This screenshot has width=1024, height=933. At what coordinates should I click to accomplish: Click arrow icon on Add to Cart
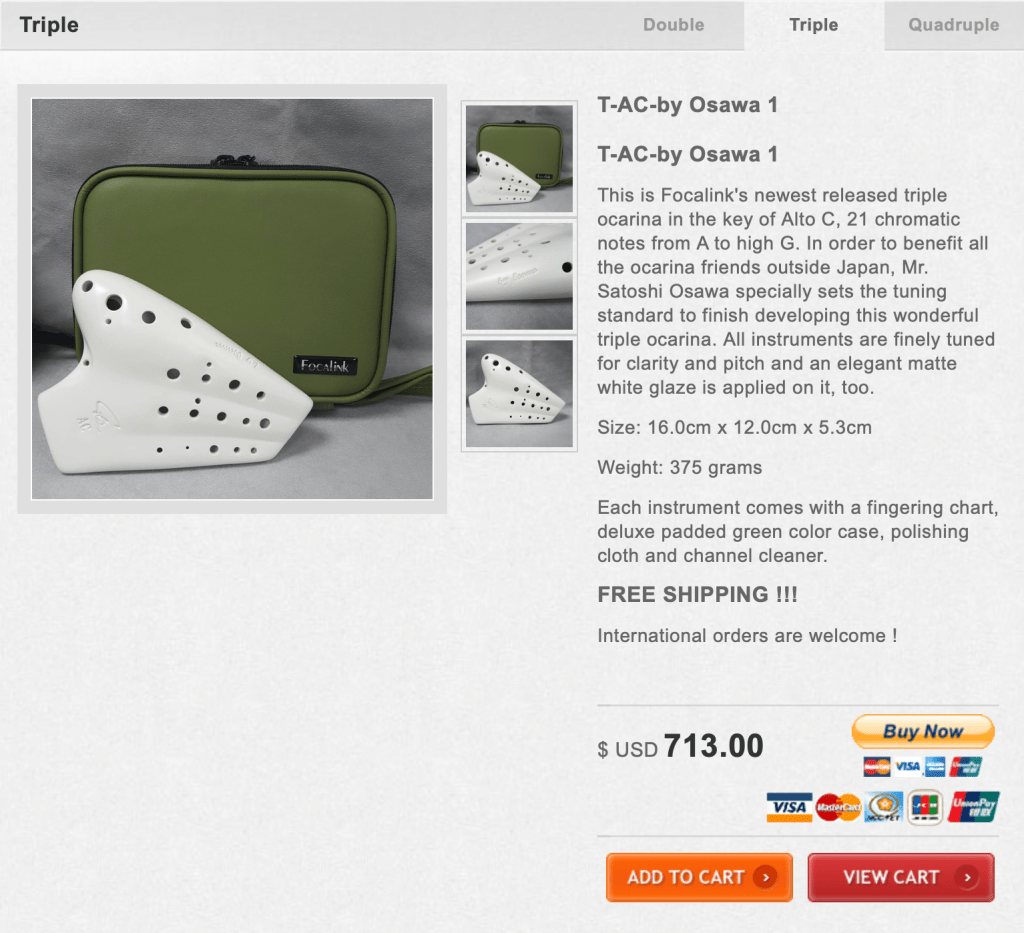(765, 878)
